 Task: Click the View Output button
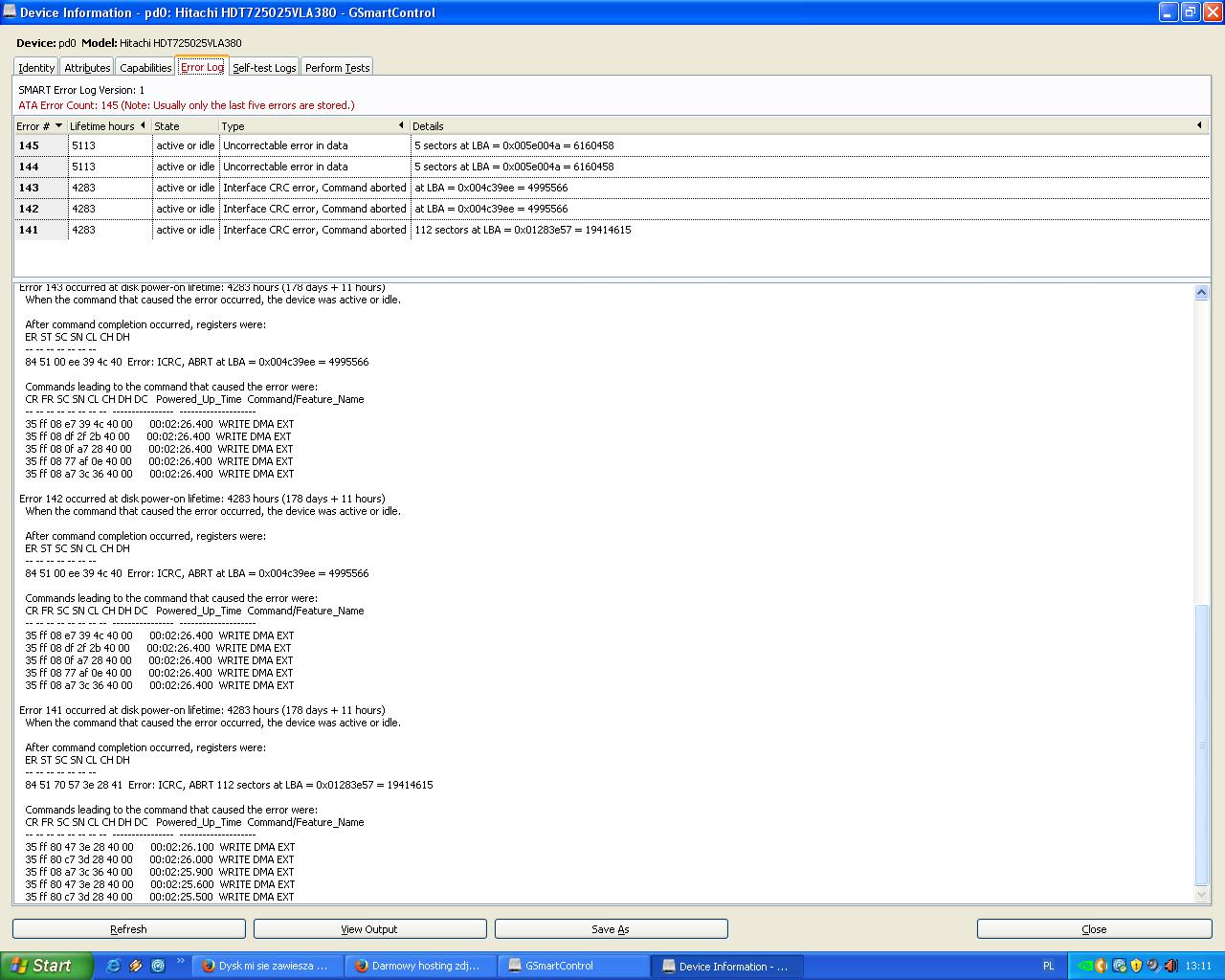click(x=369, y=929)
